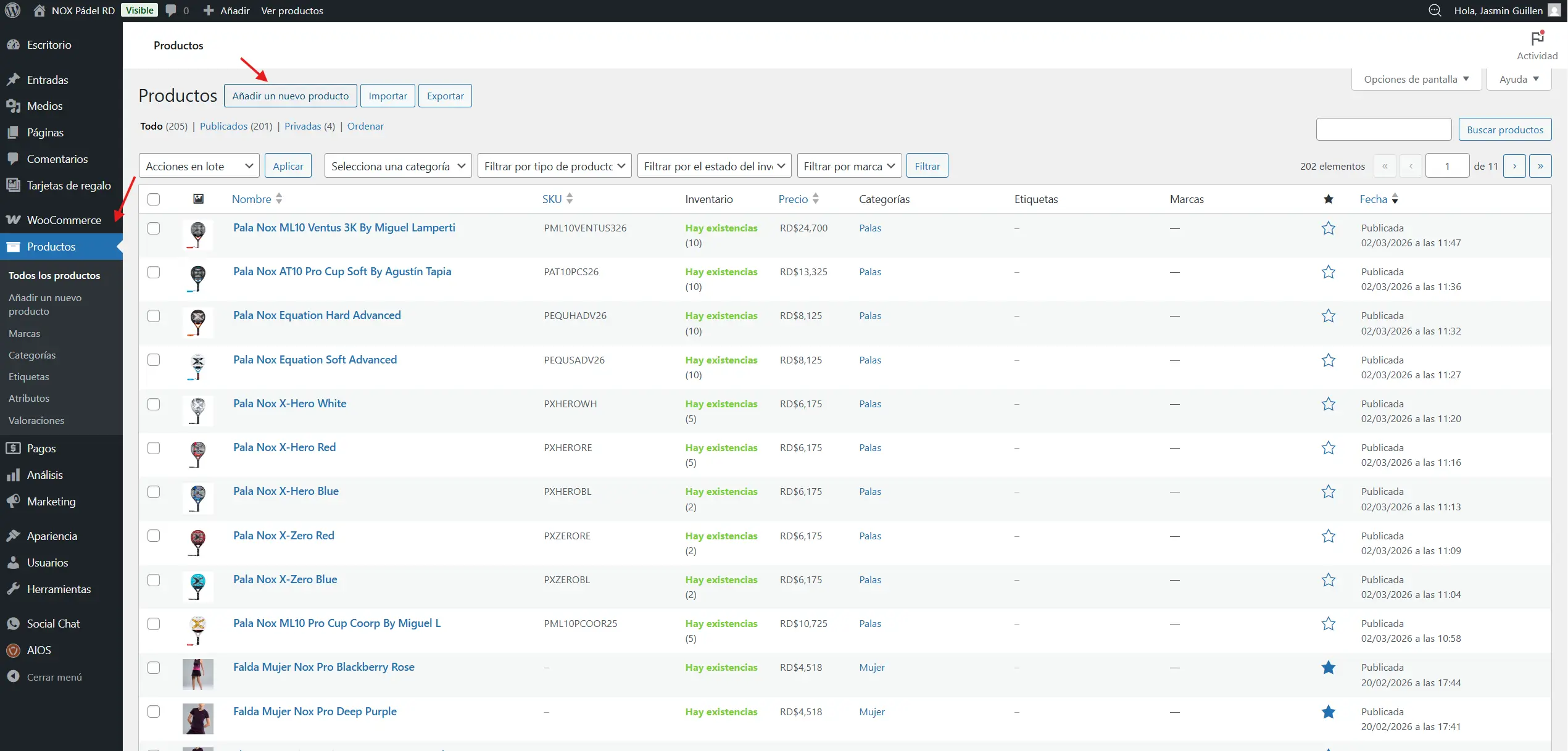Click the product search input field
This screenshot has height=751, width=1568.
tap(1383, 130)
